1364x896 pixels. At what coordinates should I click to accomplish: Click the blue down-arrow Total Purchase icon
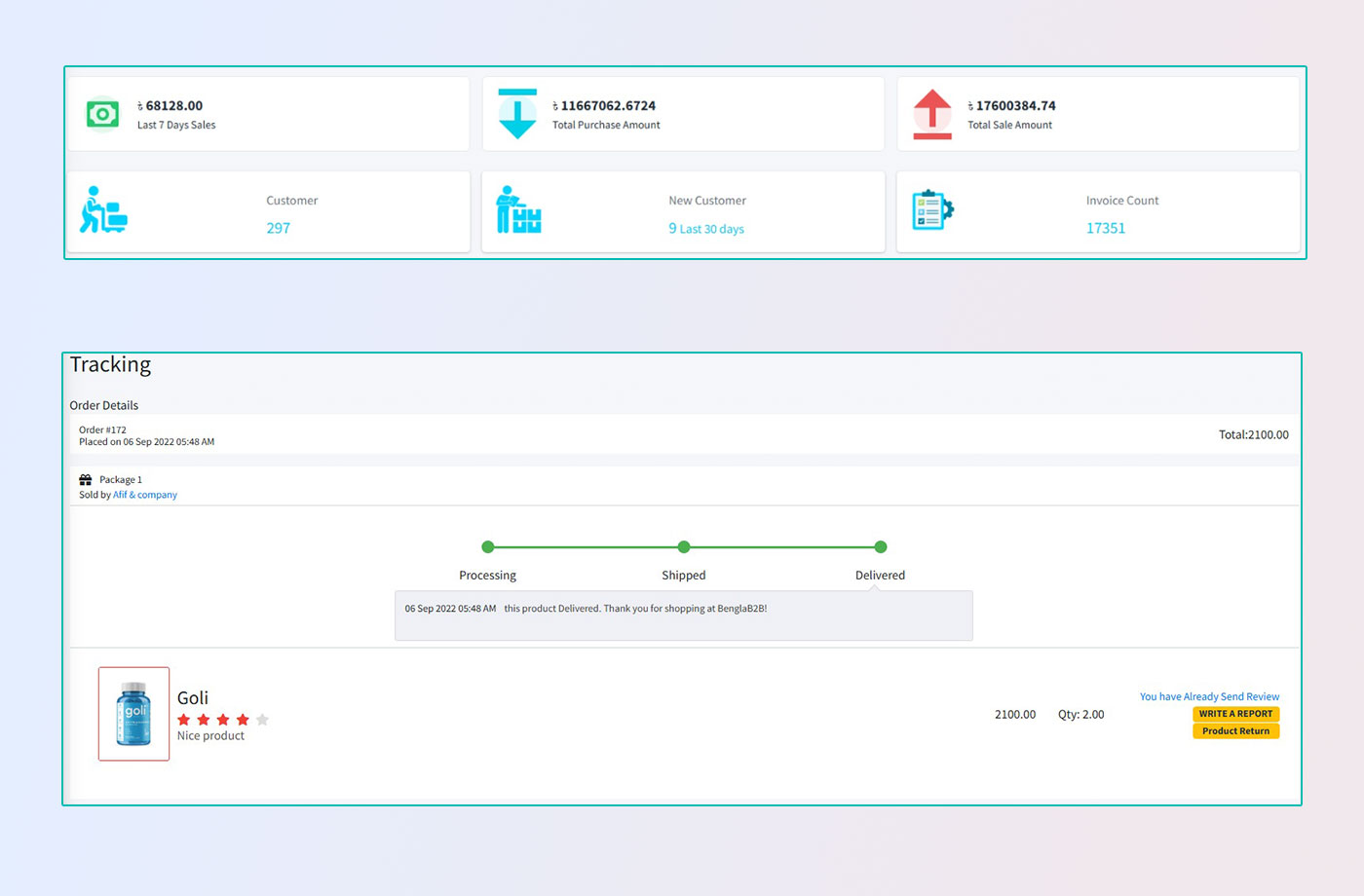517,114
